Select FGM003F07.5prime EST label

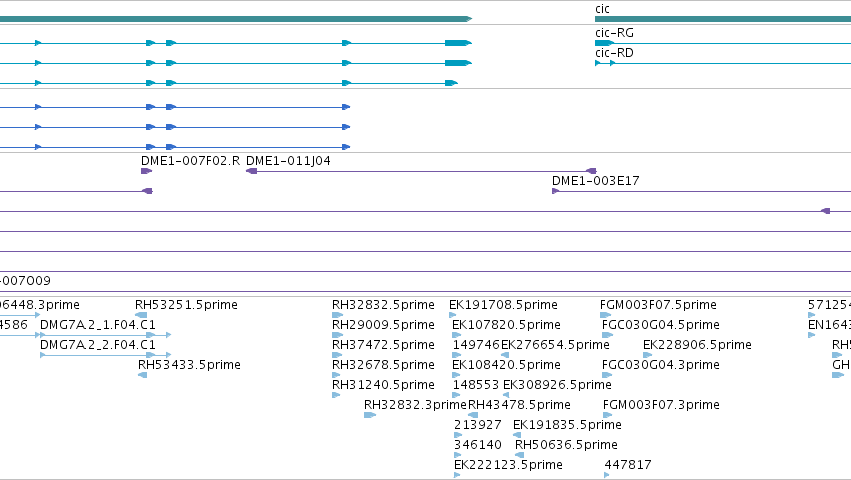click(658, 305)
